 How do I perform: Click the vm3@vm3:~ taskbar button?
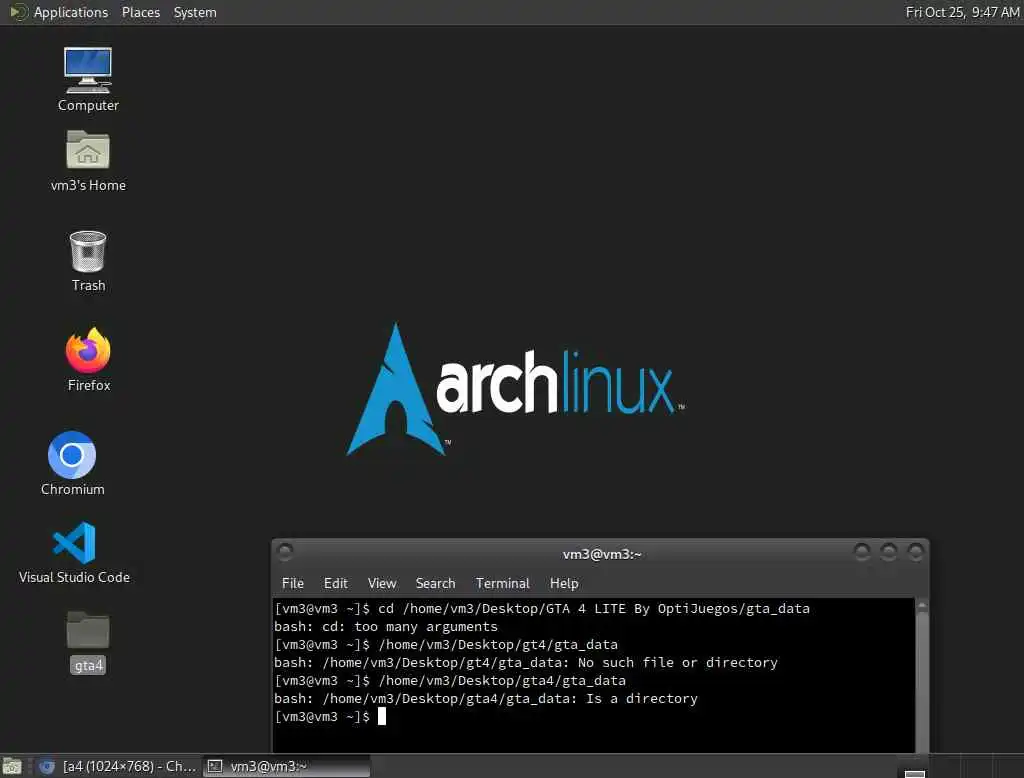(287, 766)
